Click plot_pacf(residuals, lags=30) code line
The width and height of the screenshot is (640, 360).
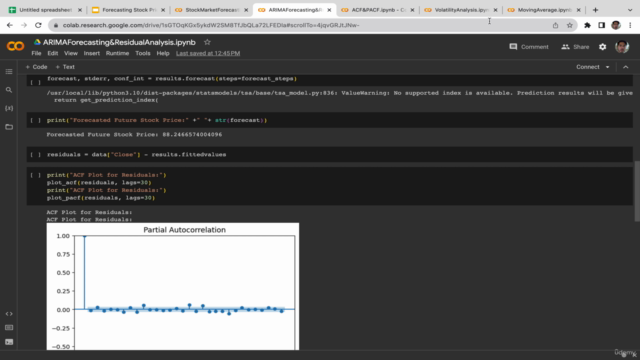coord(101,198)
